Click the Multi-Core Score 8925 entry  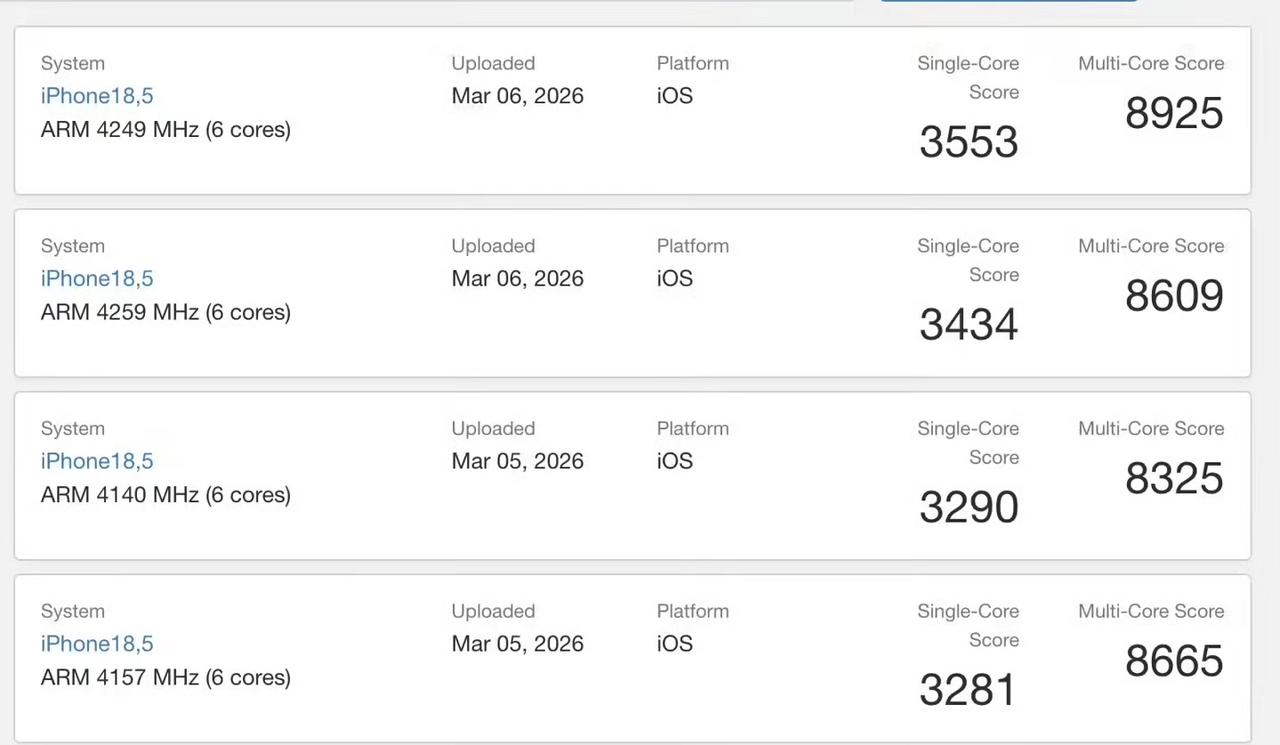[1174, 113]
